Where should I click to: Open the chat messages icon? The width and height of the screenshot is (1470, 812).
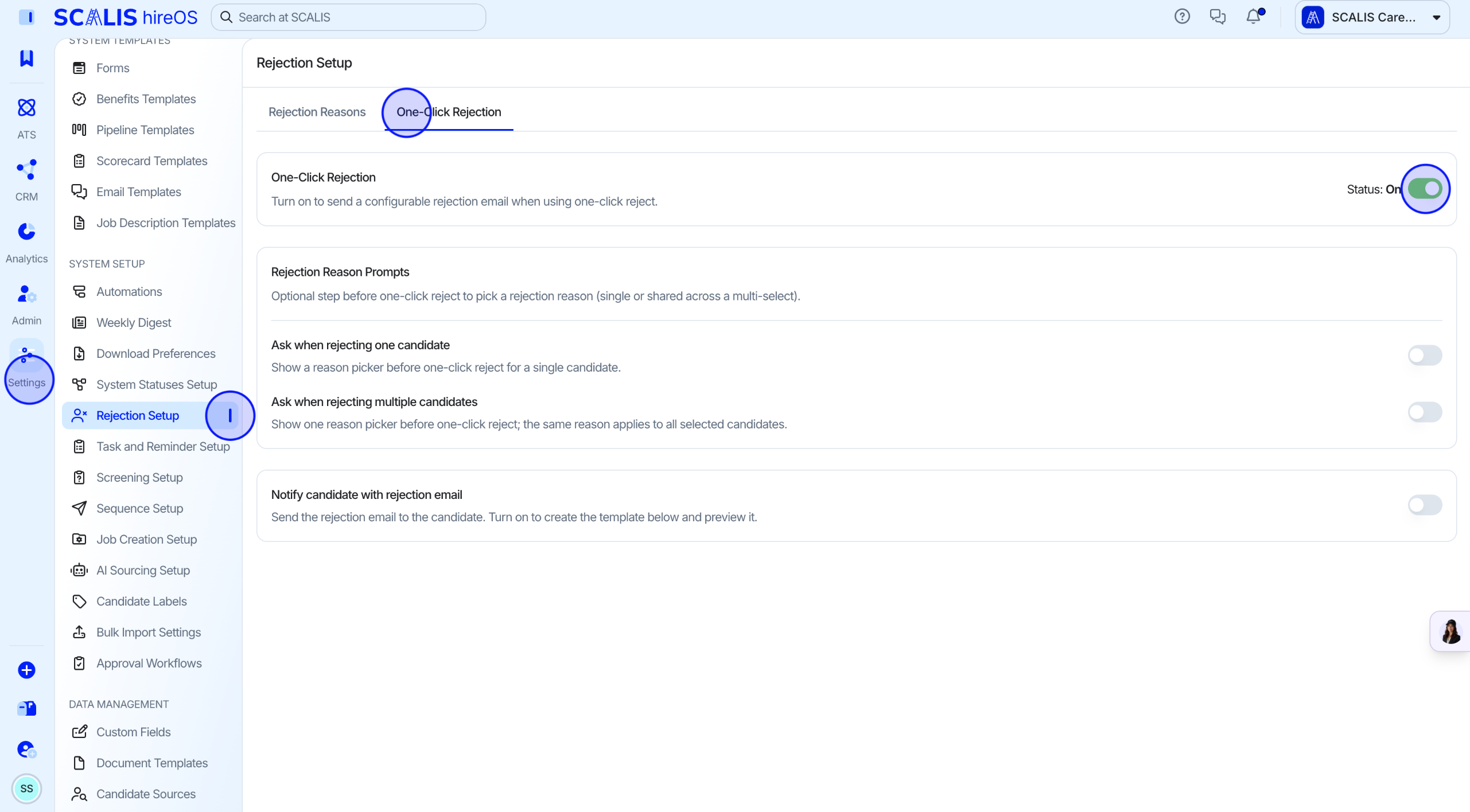[1218, 17]
